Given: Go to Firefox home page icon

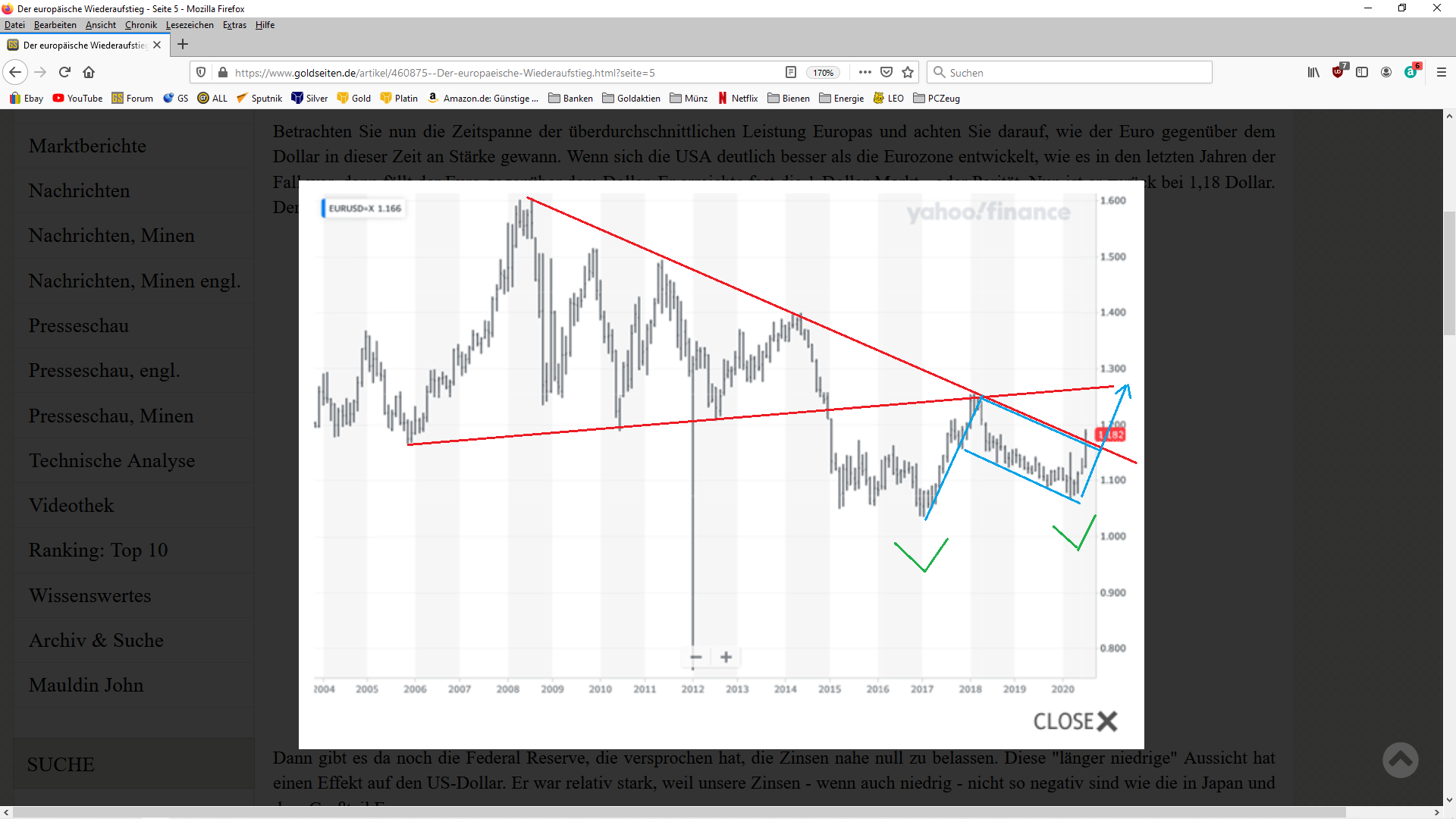Looking at the screenshot, I should click(x=89, y=72).
